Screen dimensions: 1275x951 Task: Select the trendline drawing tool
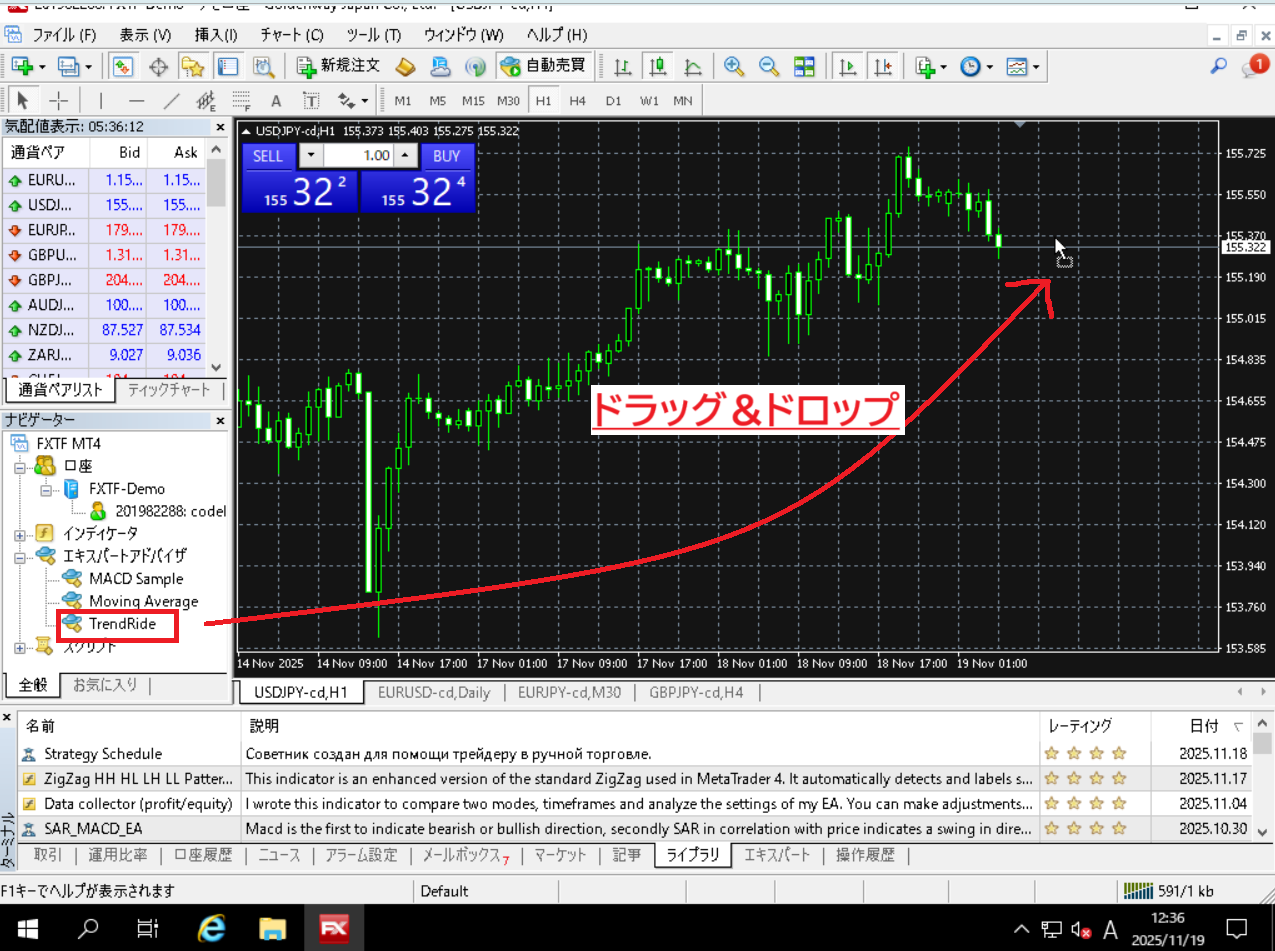(172, 101)
